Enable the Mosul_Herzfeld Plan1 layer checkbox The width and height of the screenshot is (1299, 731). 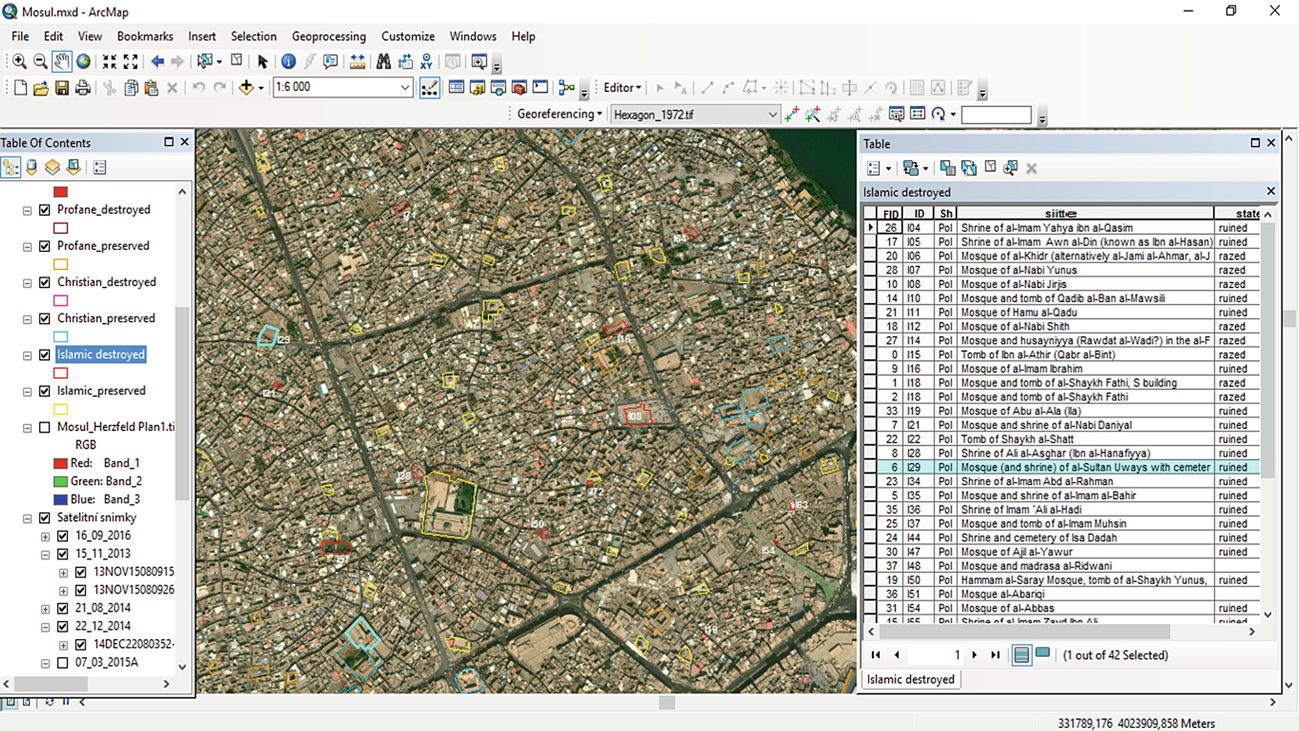point(45,427)
